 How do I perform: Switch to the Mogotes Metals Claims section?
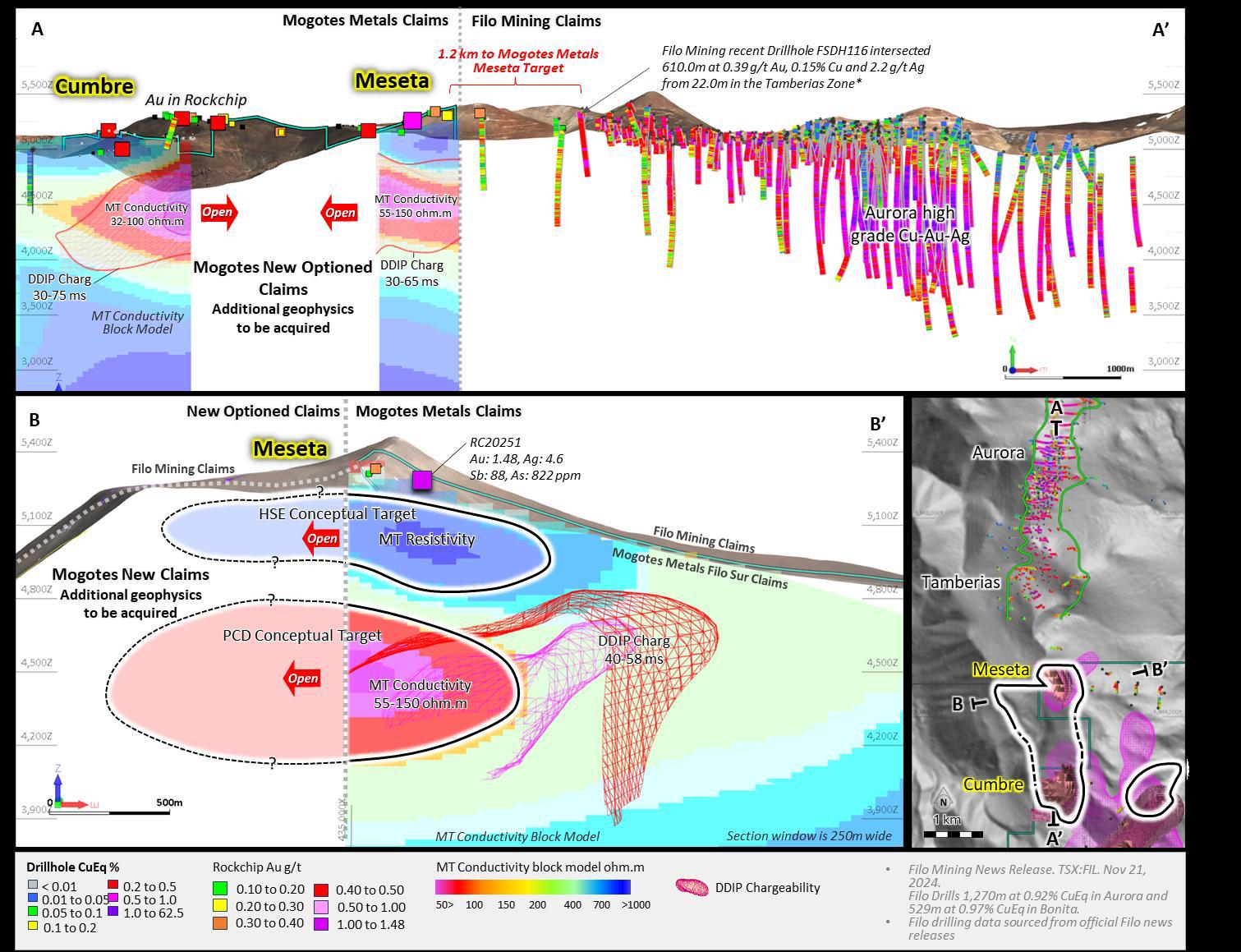[x=366, y=21]
